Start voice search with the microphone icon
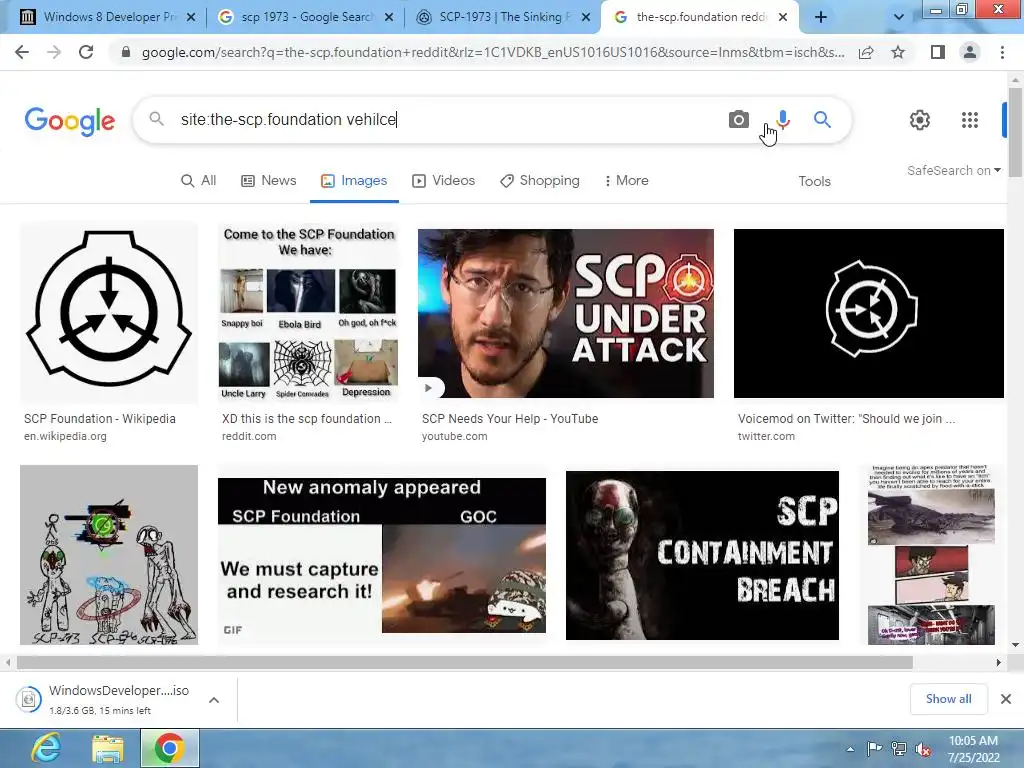 pos(783,120)
